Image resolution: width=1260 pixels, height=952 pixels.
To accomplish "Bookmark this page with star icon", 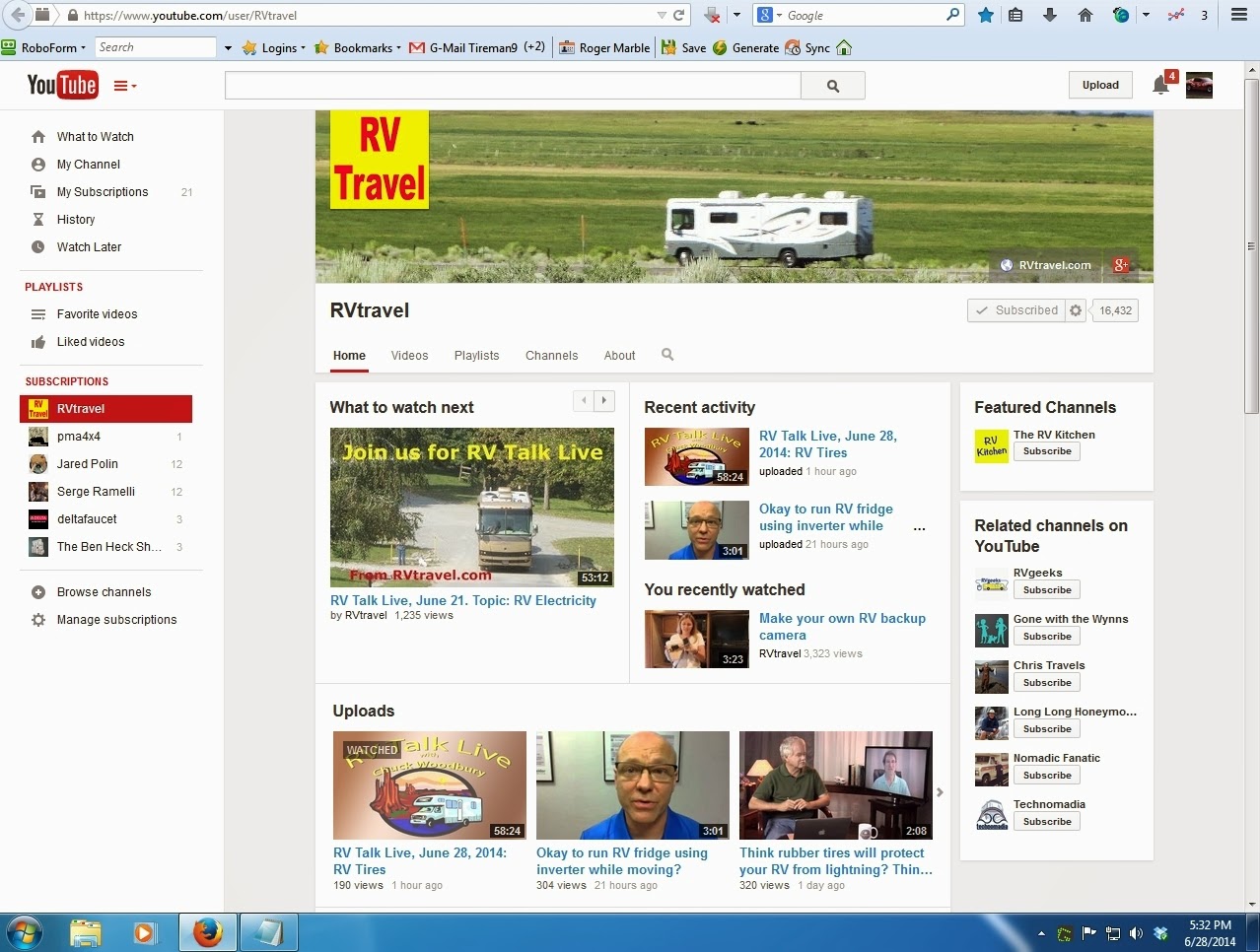I will 985,15.
